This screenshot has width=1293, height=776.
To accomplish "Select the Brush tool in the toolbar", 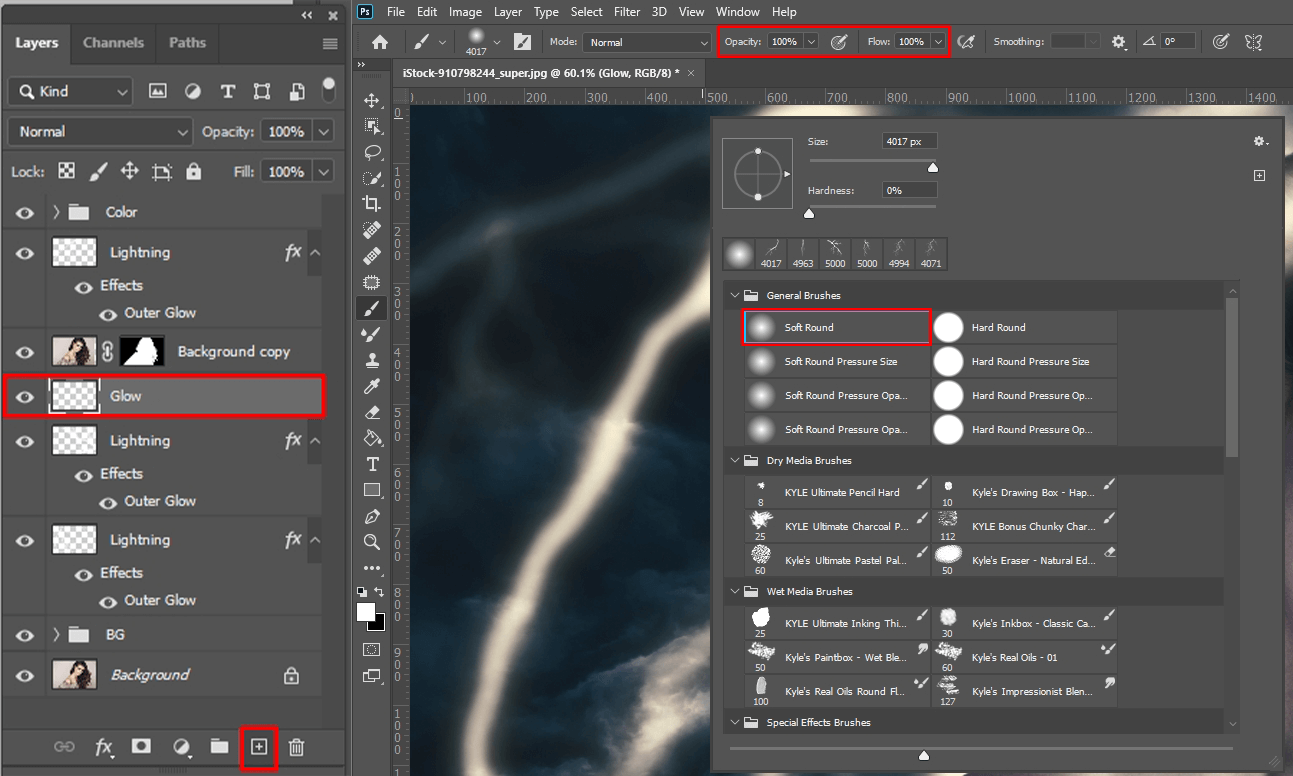I will [x=372, y=308].
